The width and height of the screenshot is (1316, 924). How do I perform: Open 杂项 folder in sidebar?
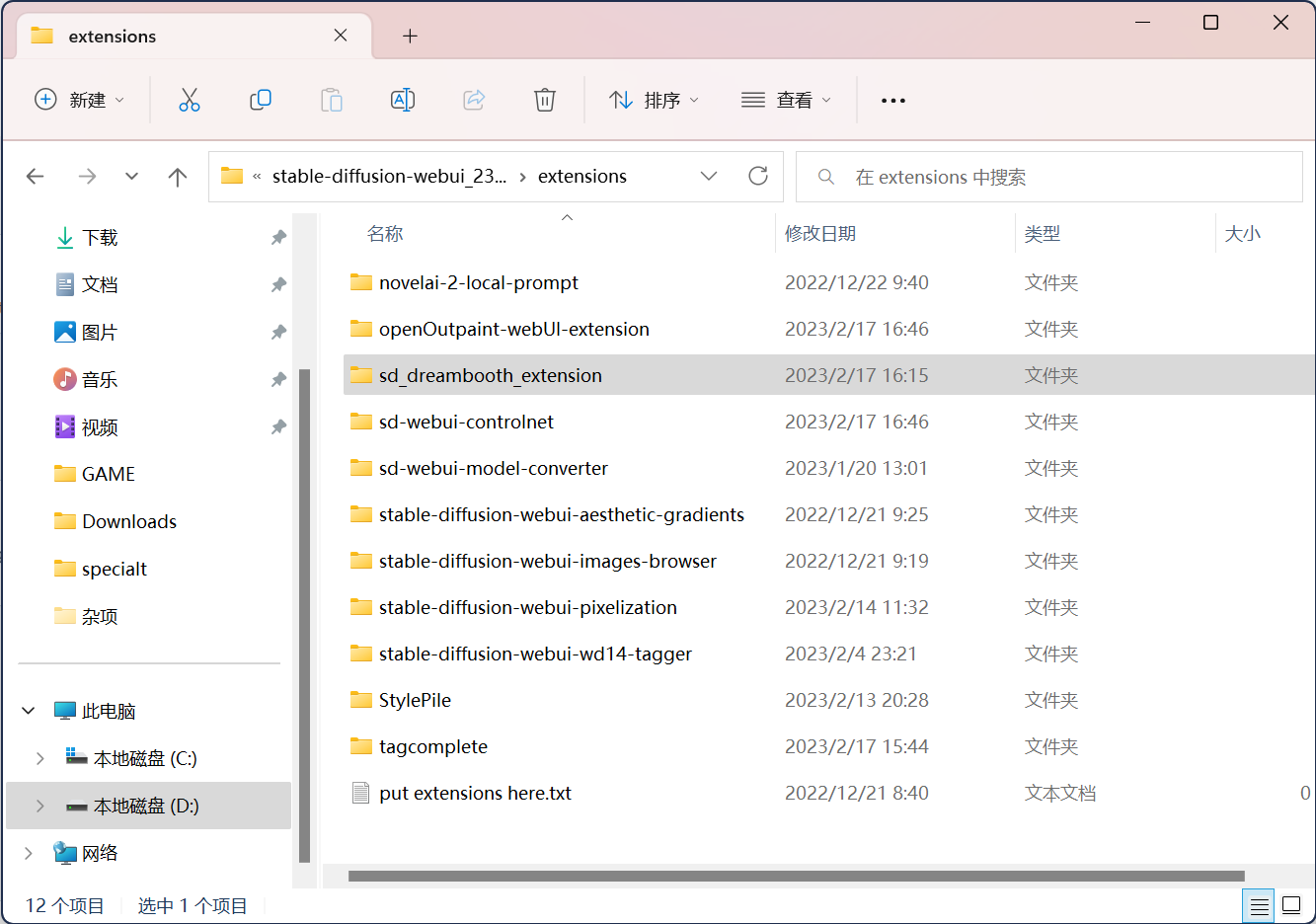coord(100,616)
